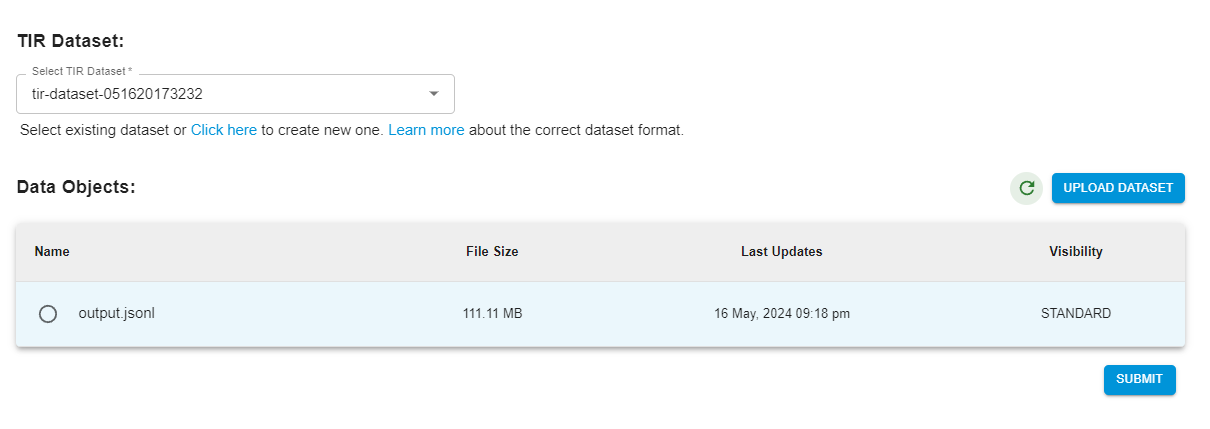Click the tir-dataset-051620173232 combo box field

click(220, 94)
